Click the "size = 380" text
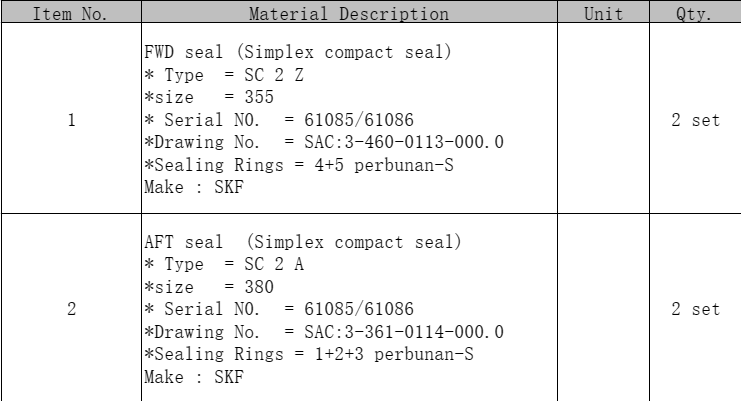741x401 pixels. [x=210, y=288]
